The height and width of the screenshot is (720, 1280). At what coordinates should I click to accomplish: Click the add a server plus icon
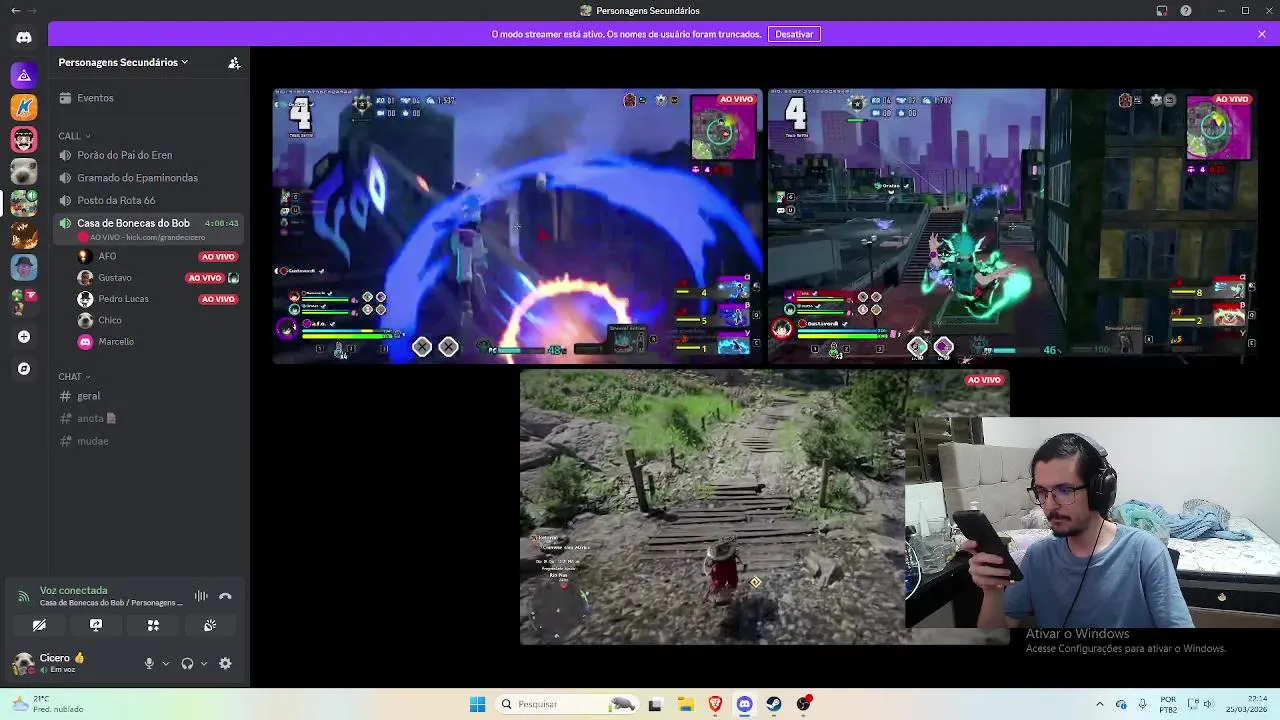point(24,337)
